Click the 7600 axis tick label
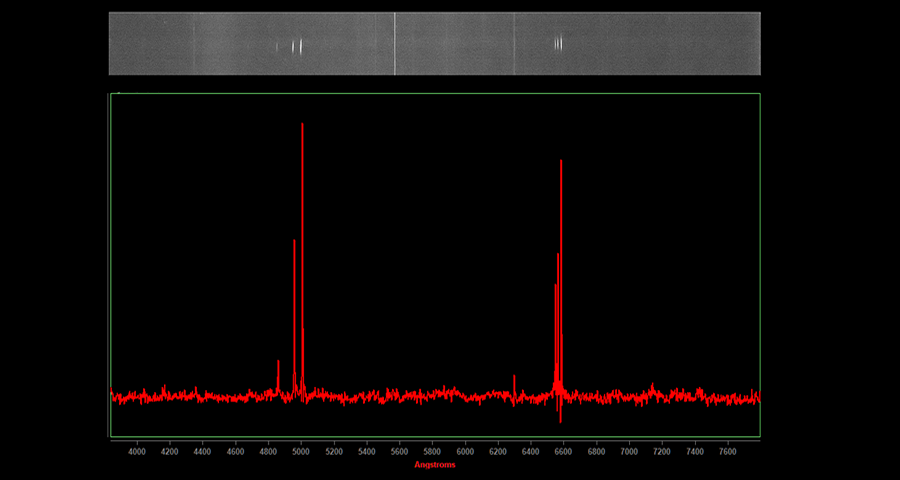The height and width of the screenshot is (480, 900). pyautogui.click(x=727, y=452)
